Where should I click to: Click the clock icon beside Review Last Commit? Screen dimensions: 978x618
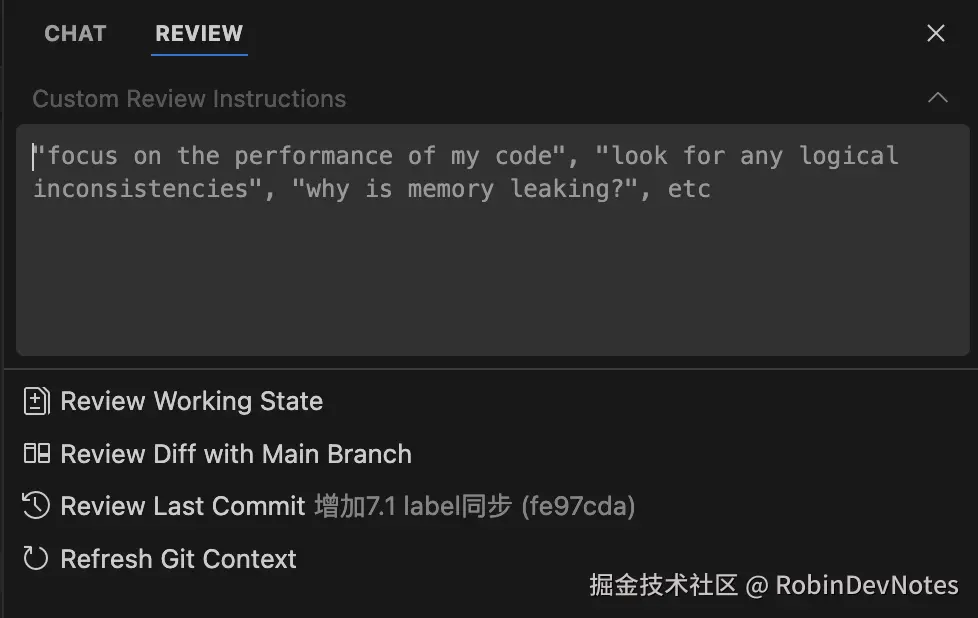[36, 506]
